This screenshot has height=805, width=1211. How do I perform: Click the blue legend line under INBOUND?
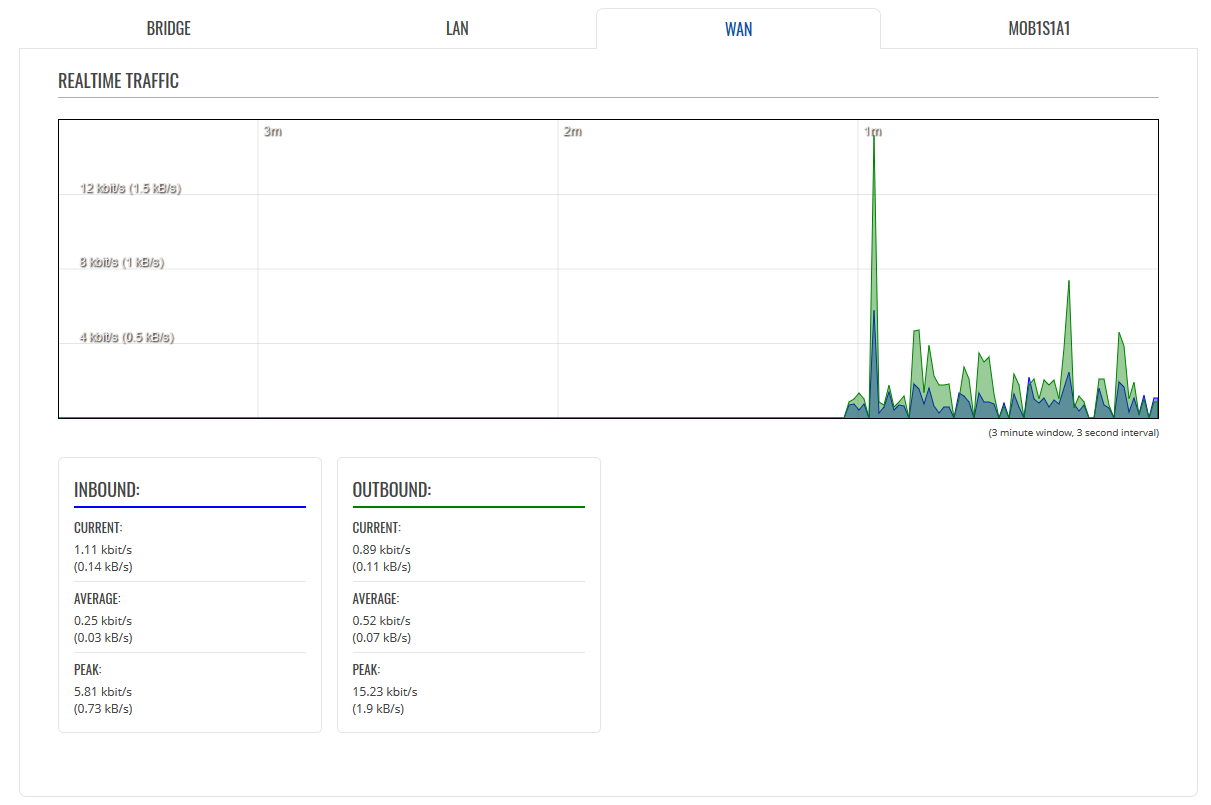point(190,507)
